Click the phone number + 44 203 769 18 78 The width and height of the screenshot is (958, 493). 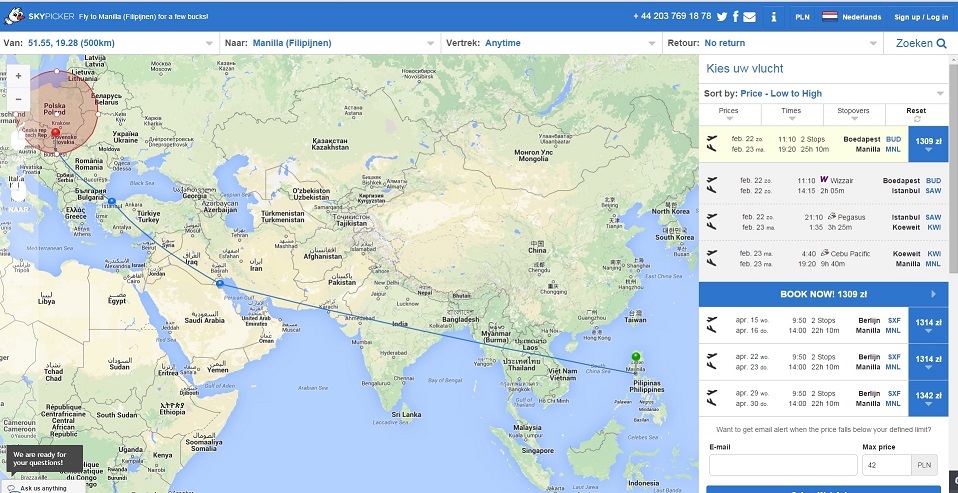pos(672,16)
